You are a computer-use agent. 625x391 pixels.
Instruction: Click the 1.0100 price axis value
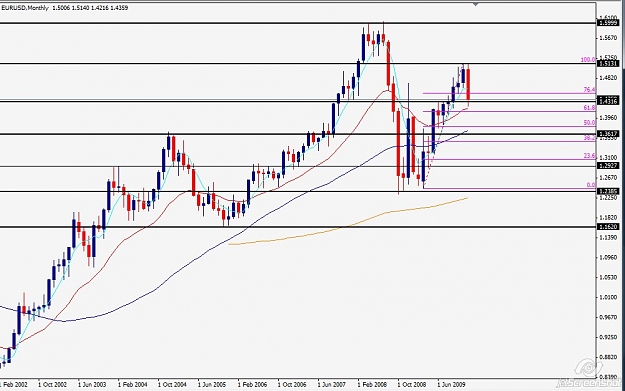609,297
